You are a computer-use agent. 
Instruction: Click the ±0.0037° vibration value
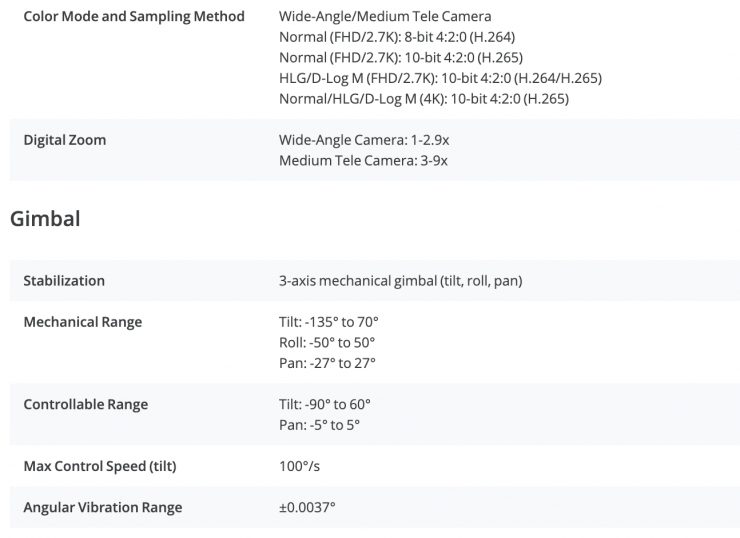click(307, 507)
